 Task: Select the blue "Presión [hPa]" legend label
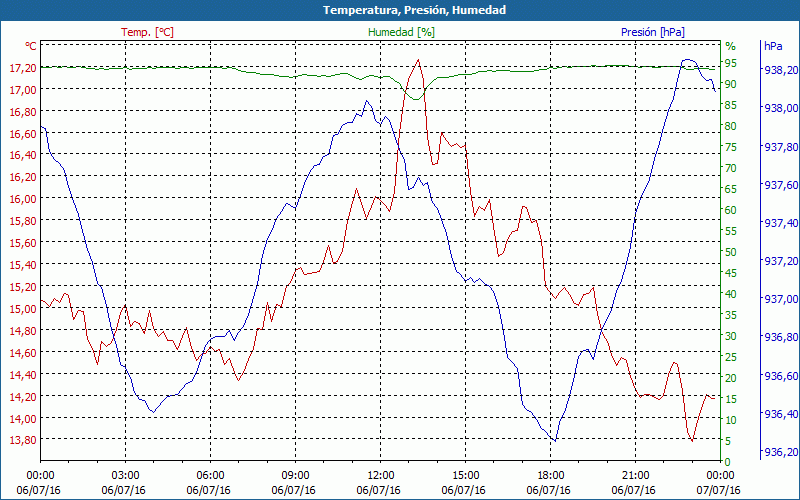653,32
